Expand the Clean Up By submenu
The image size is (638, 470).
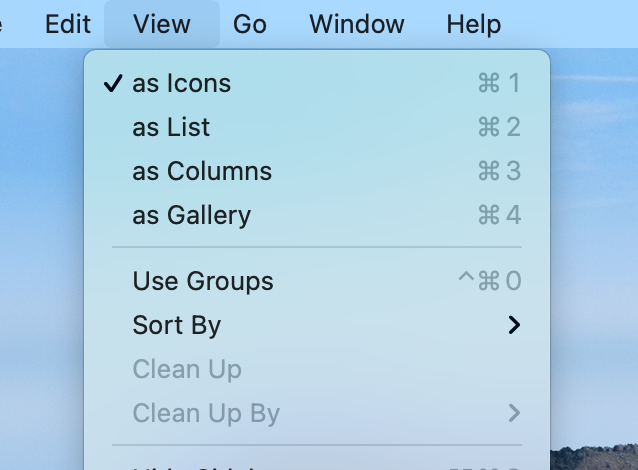[x=317, y=413]
